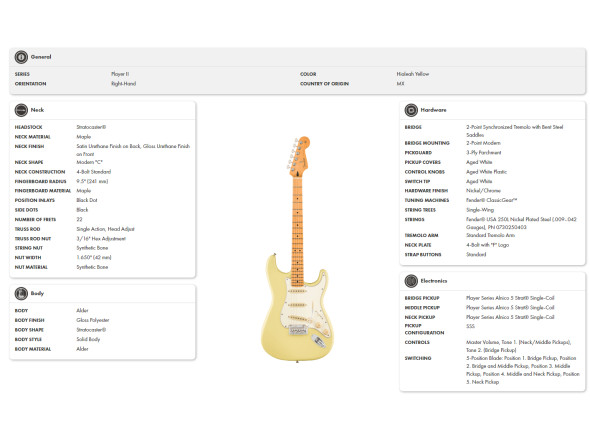Viewport: 590px width, 434px height.
Task: Click the 'SWITCHING' label
Action: click(418, 358)
